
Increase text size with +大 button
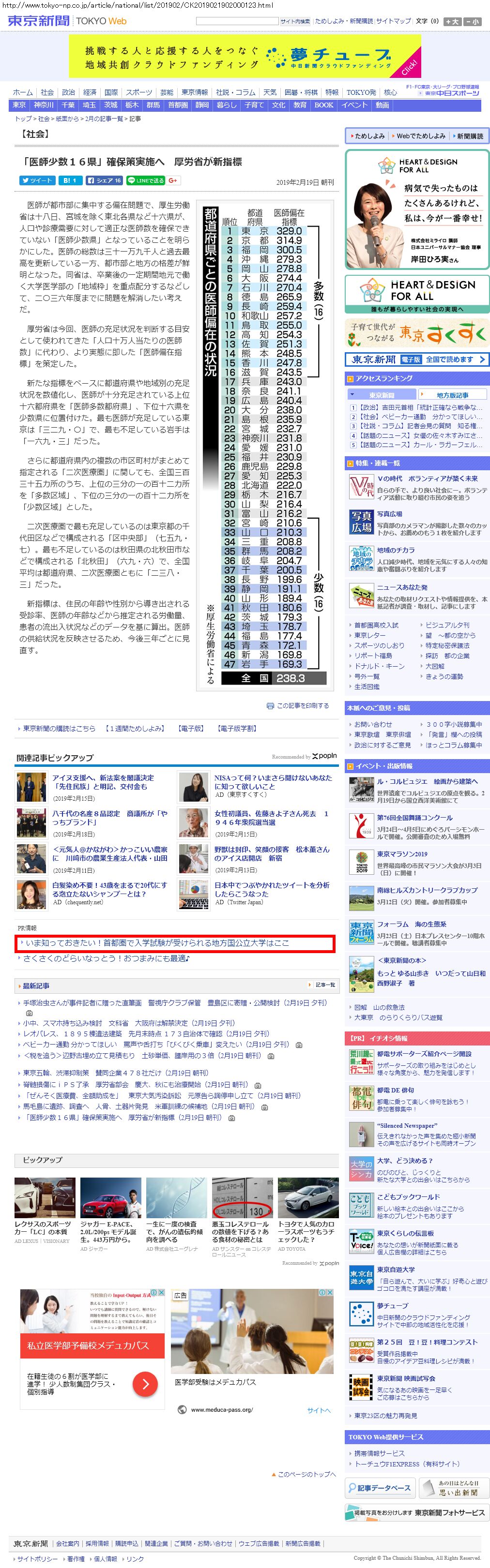[452, 21]
